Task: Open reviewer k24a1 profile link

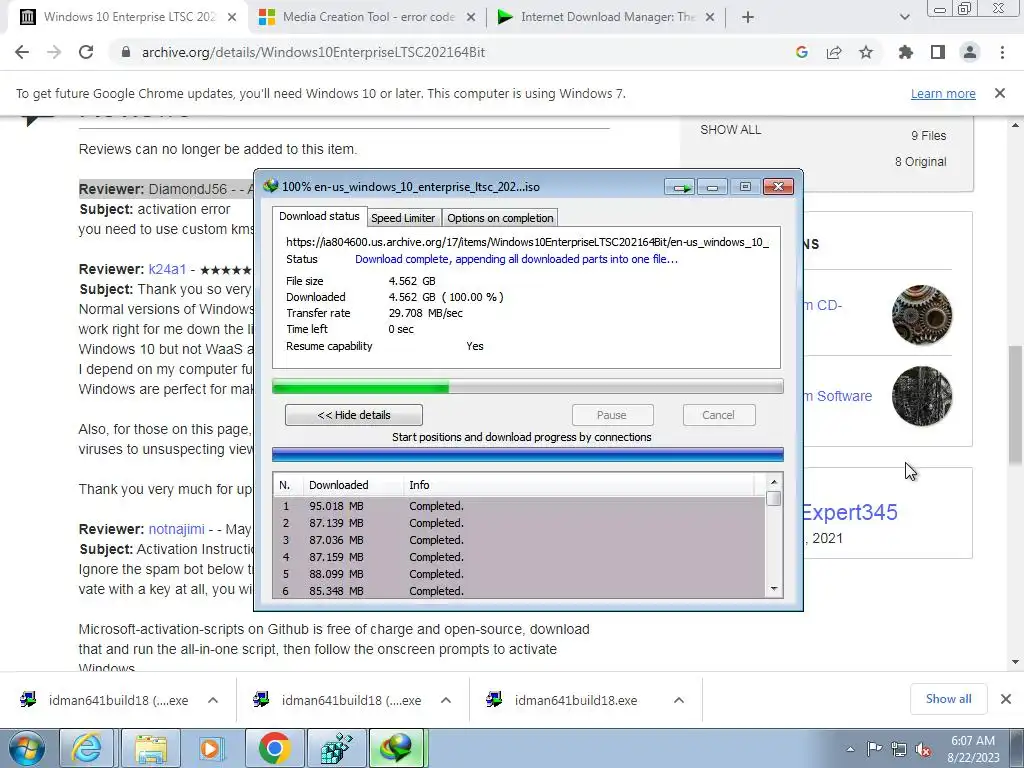Action: click(x=167, y=269)
